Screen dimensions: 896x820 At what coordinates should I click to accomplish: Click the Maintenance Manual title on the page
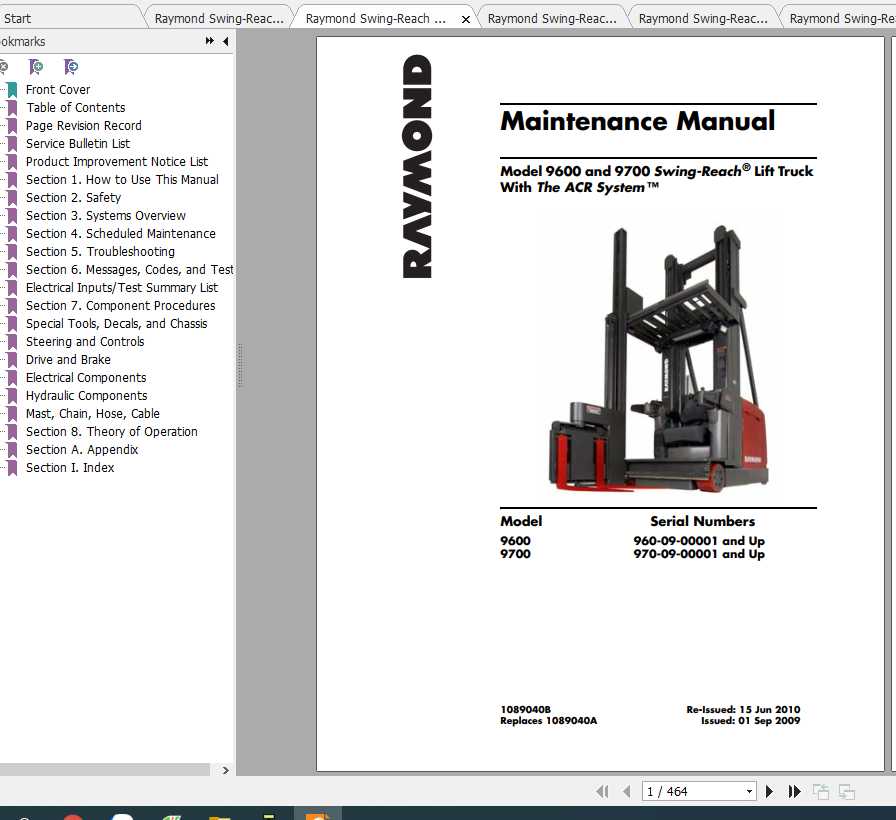[638, 121]
